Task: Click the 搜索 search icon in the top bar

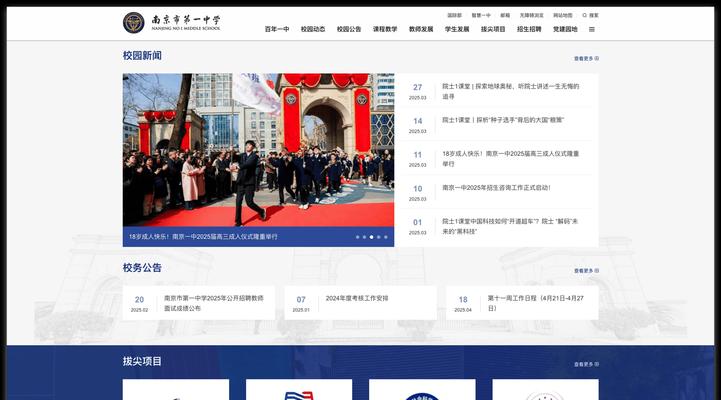Action: (590, 15)
